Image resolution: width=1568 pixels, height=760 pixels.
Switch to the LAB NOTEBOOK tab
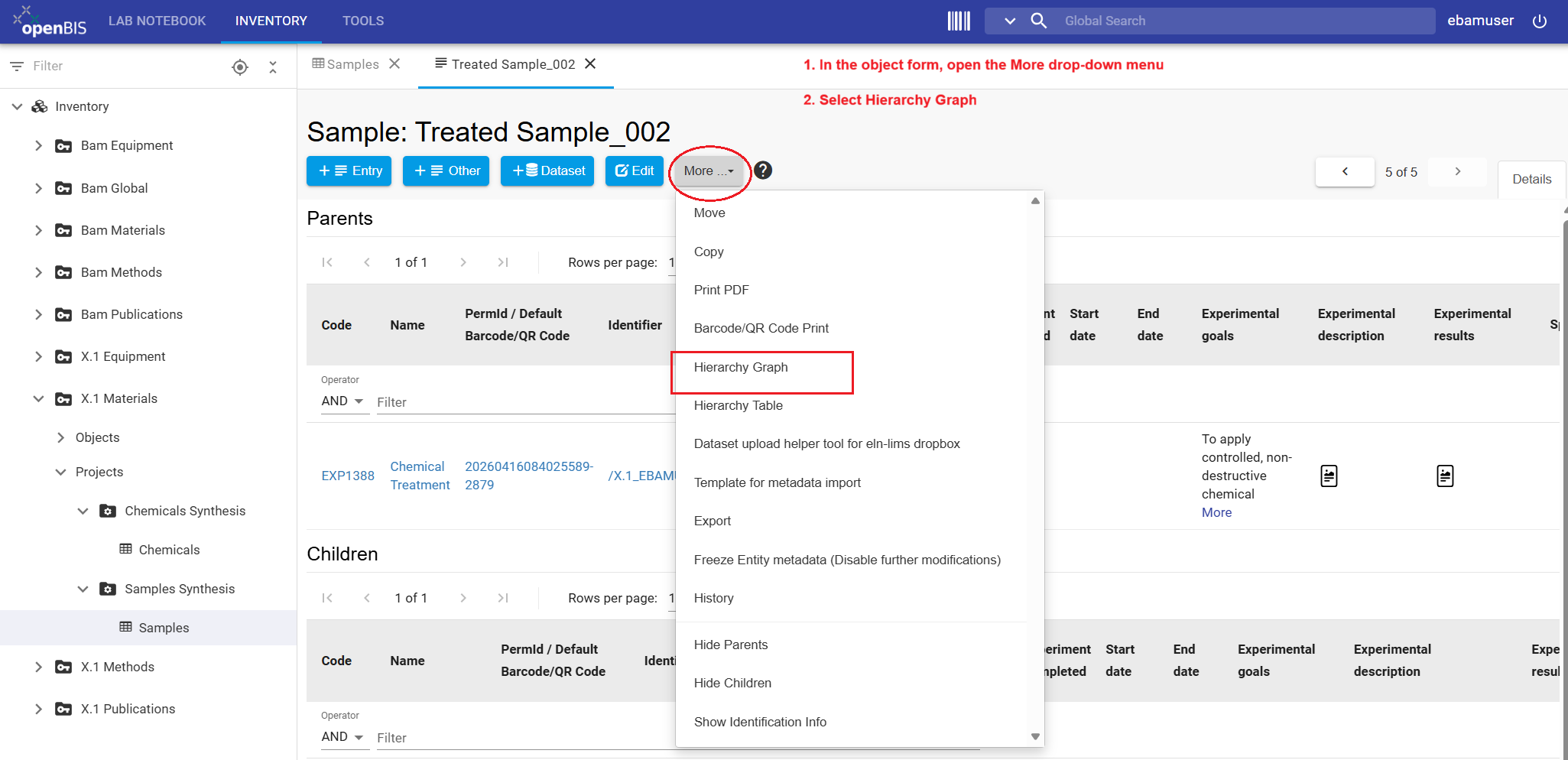[x=157, y=21]
